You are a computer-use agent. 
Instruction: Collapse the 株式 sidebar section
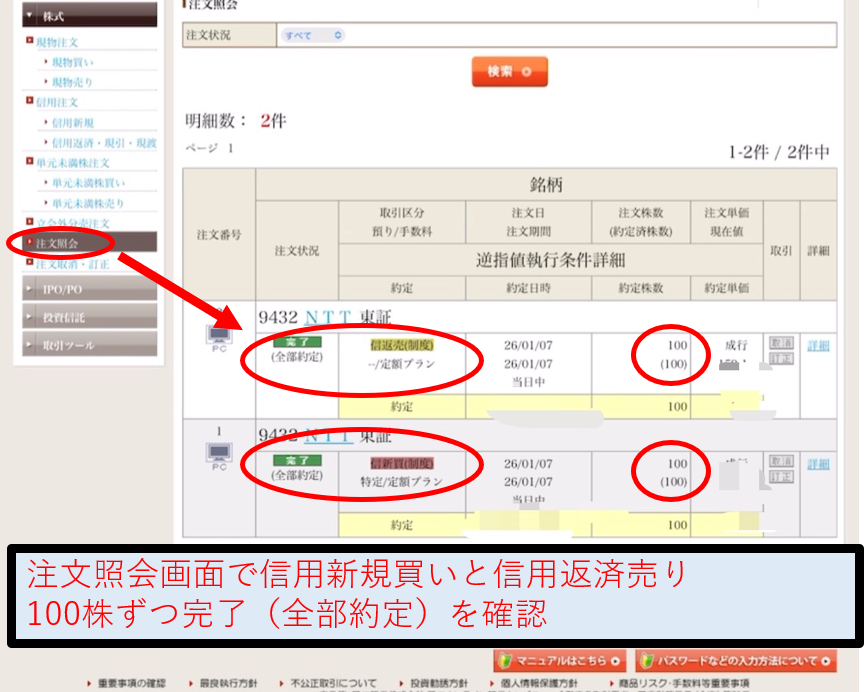(x=85, y=15)
